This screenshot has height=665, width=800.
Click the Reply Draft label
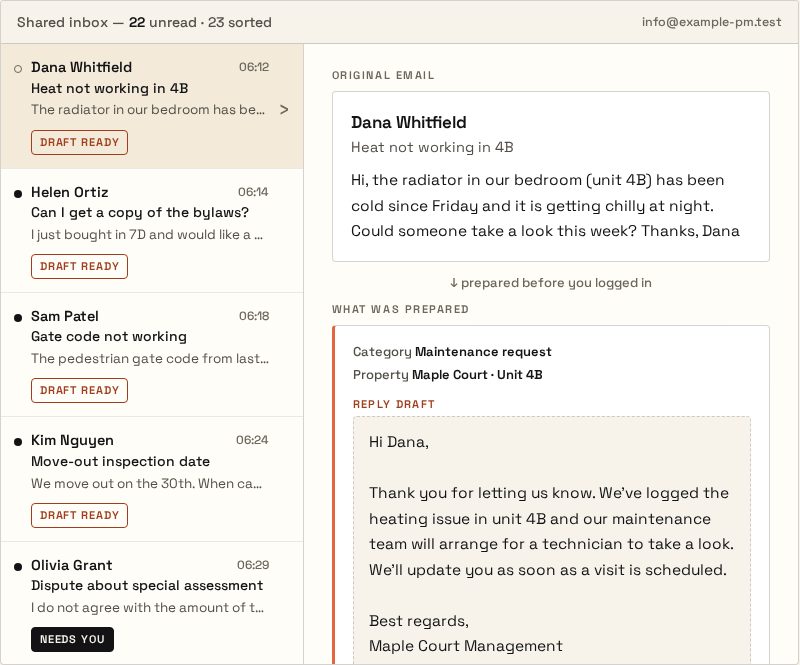[x=394, y=404]
